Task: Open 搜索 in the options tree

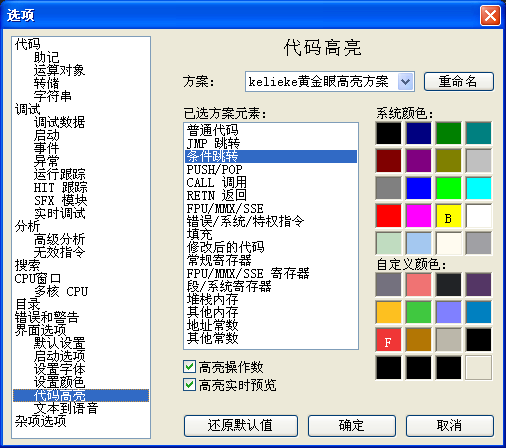Action: [x=27, y=265]
